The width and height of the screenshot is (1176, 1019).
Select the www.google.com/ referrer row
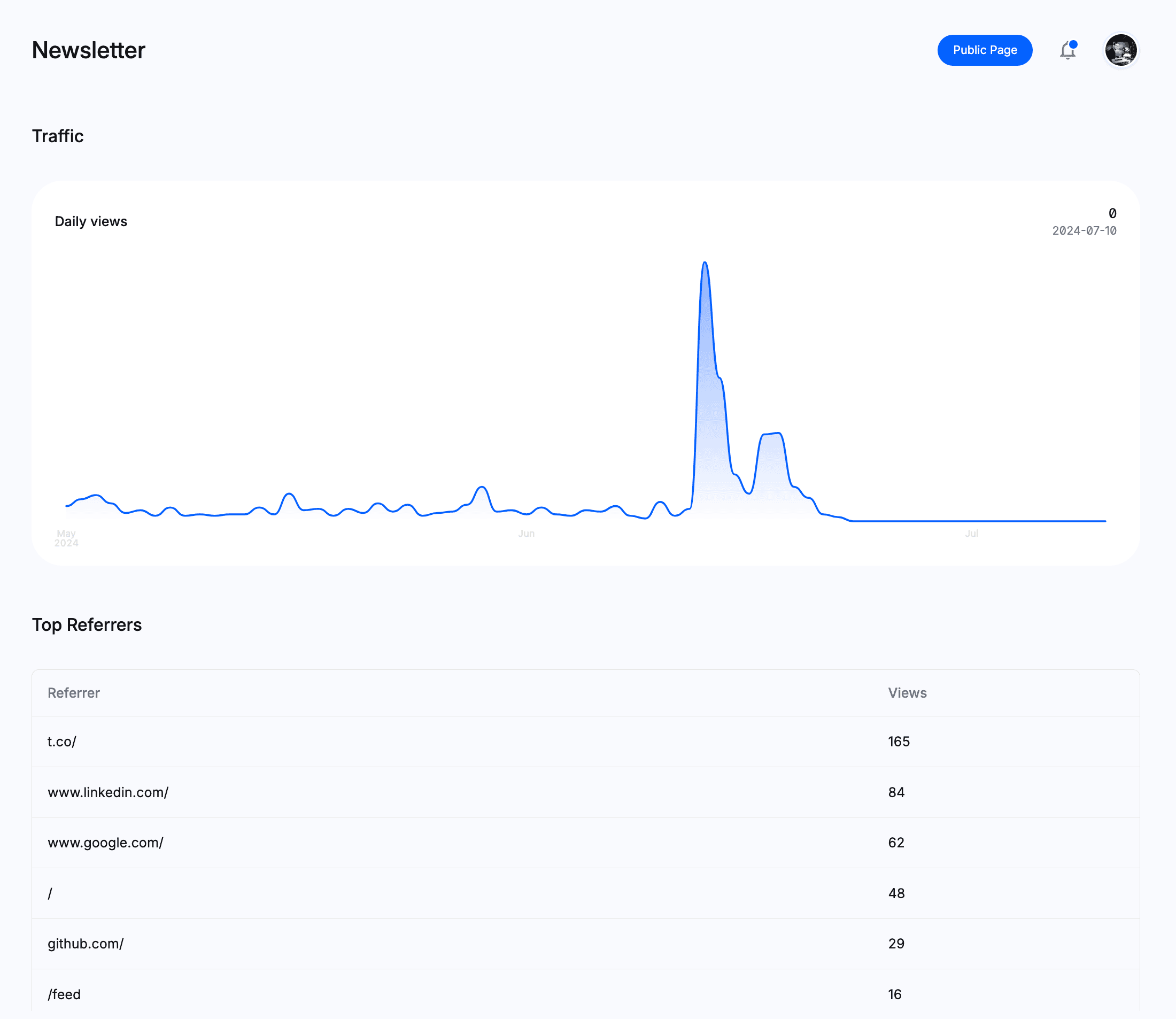click(586, 843)
